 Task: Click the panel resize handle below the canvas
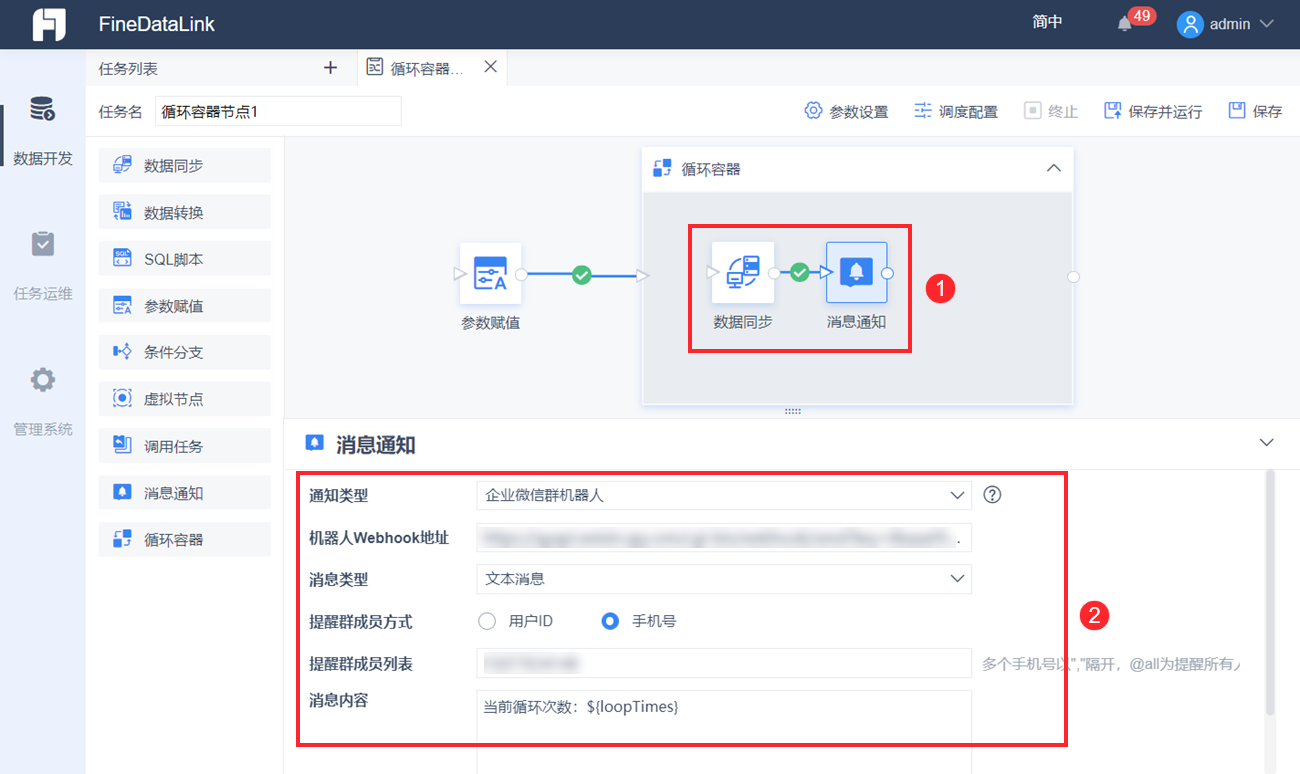[793, 411]
